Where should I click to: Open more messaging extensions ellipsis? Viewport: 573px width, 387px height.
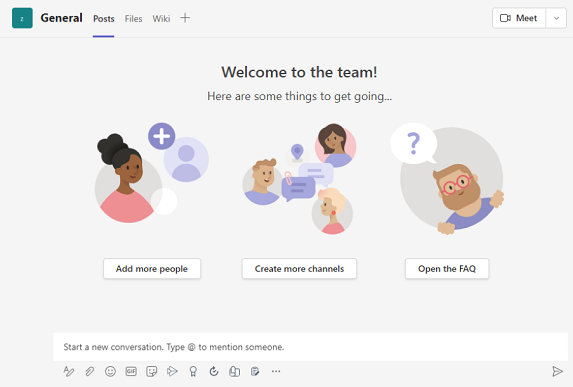[x=276, y=371]
